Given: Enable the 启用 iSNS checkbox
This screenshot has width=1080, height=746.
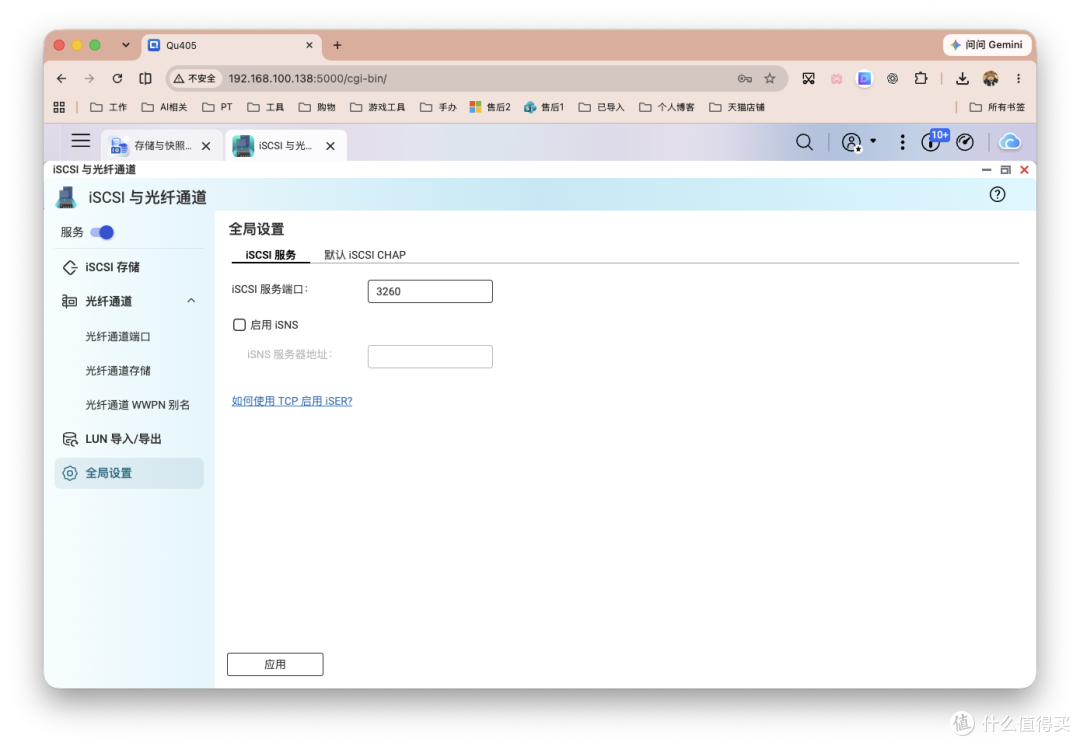Looking at the screenshot, I should (x=239, y=324).
